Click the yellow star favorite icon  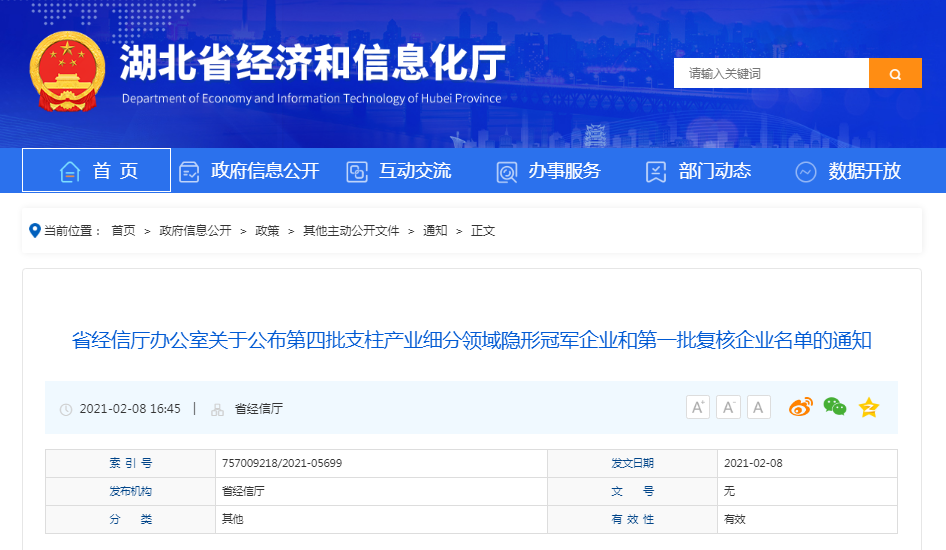(869, 407)
